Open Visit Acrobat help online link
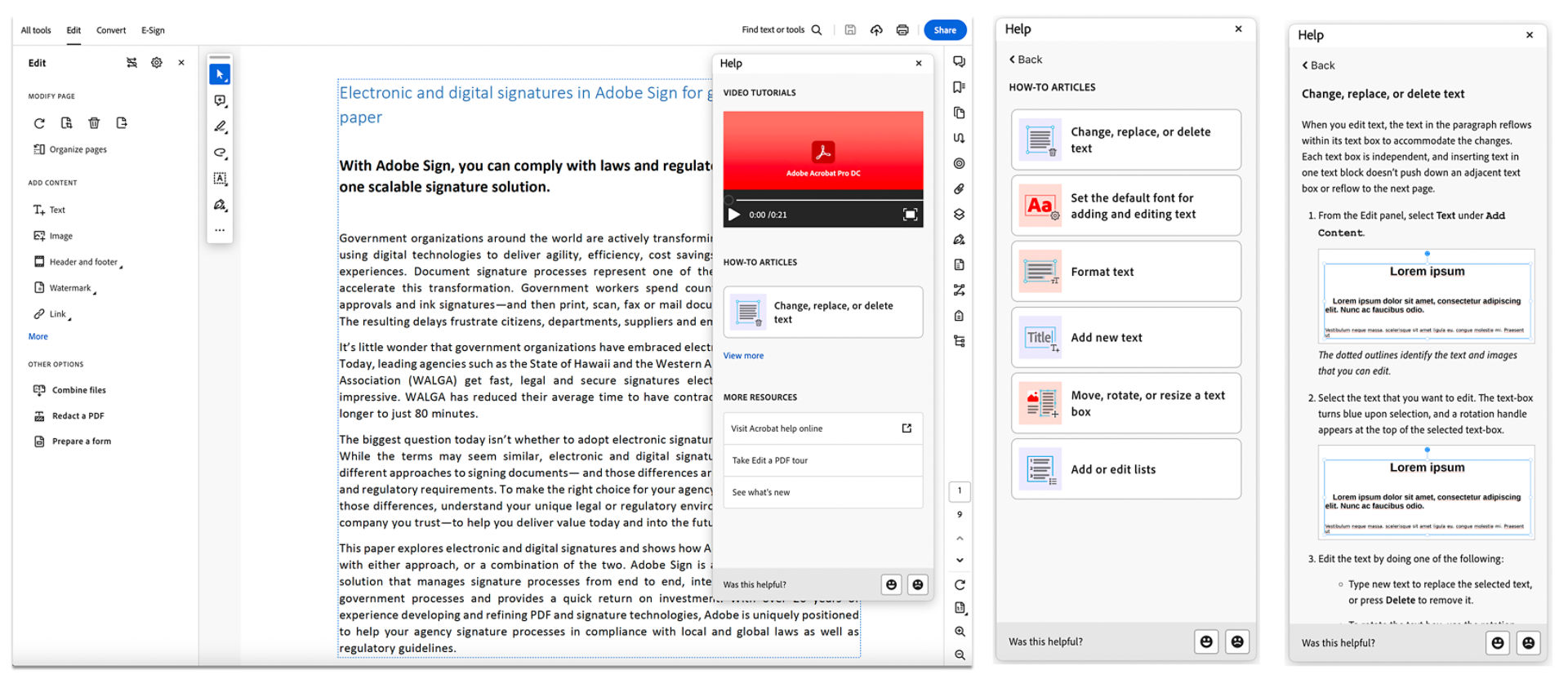The image size is (1568, 679). [823, 428]
